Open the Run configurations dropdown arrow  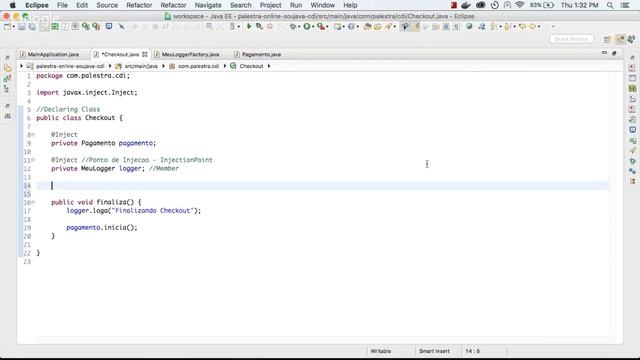[313, 27]
